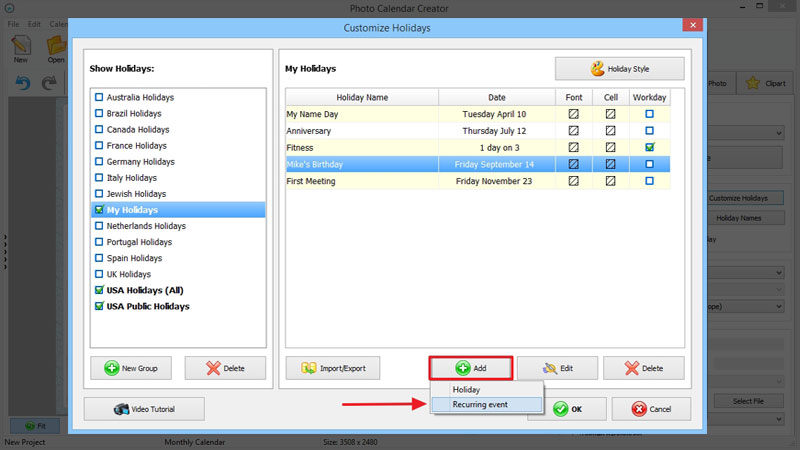Check Australia Holidays checkbox

tap(99, 97)
